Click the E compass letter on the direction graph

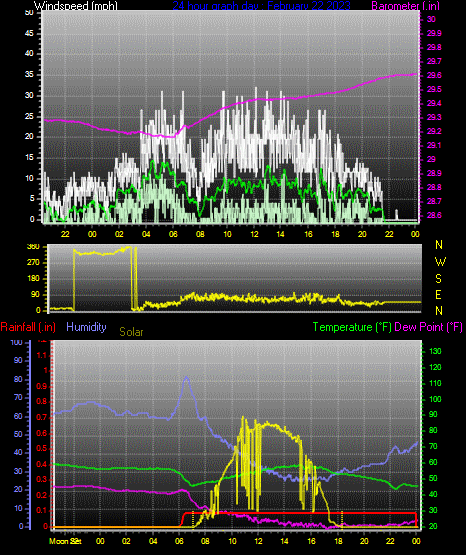coord(438,294)
